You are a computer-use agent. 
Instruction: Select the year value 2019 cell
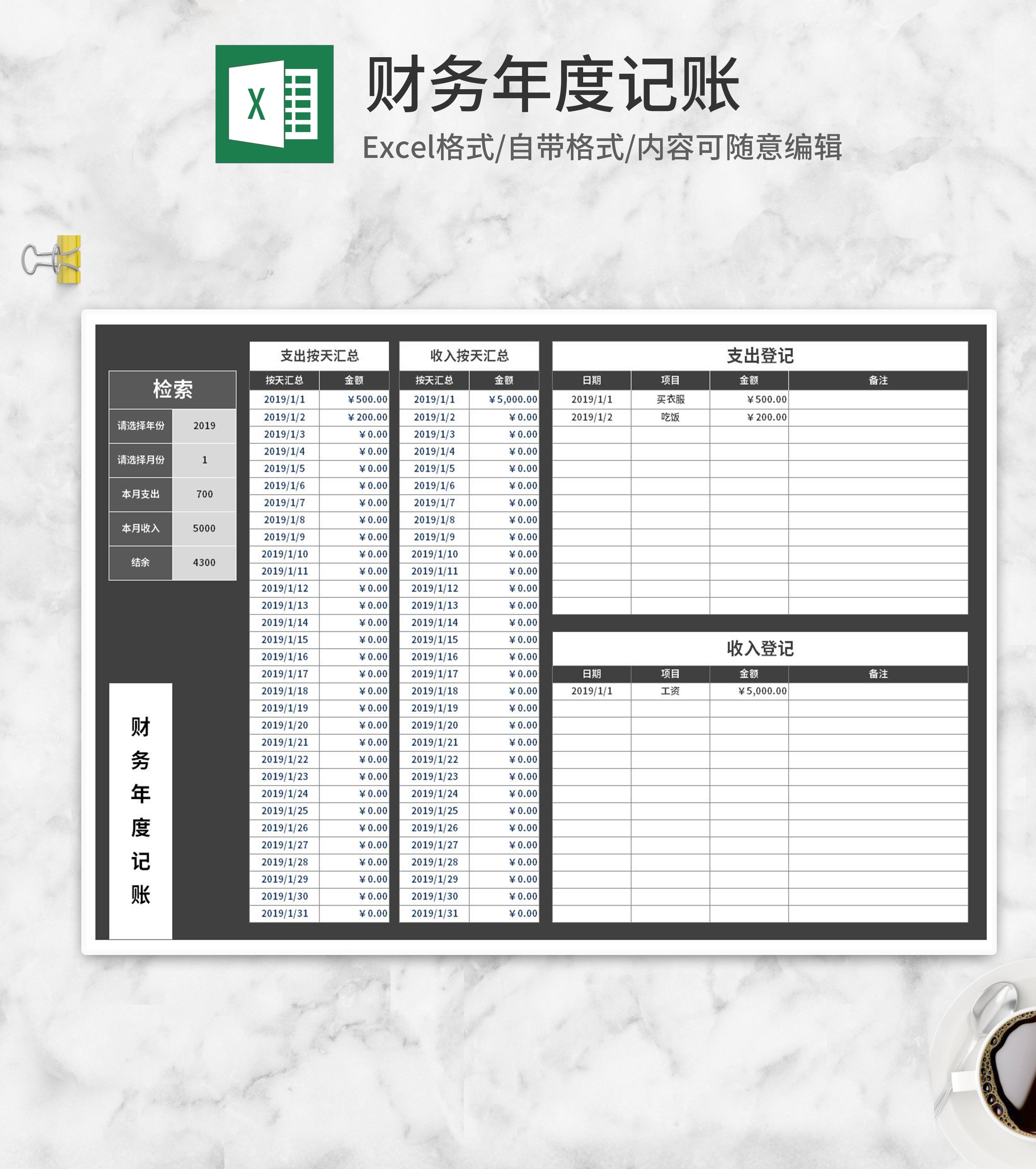pos(204,426)
